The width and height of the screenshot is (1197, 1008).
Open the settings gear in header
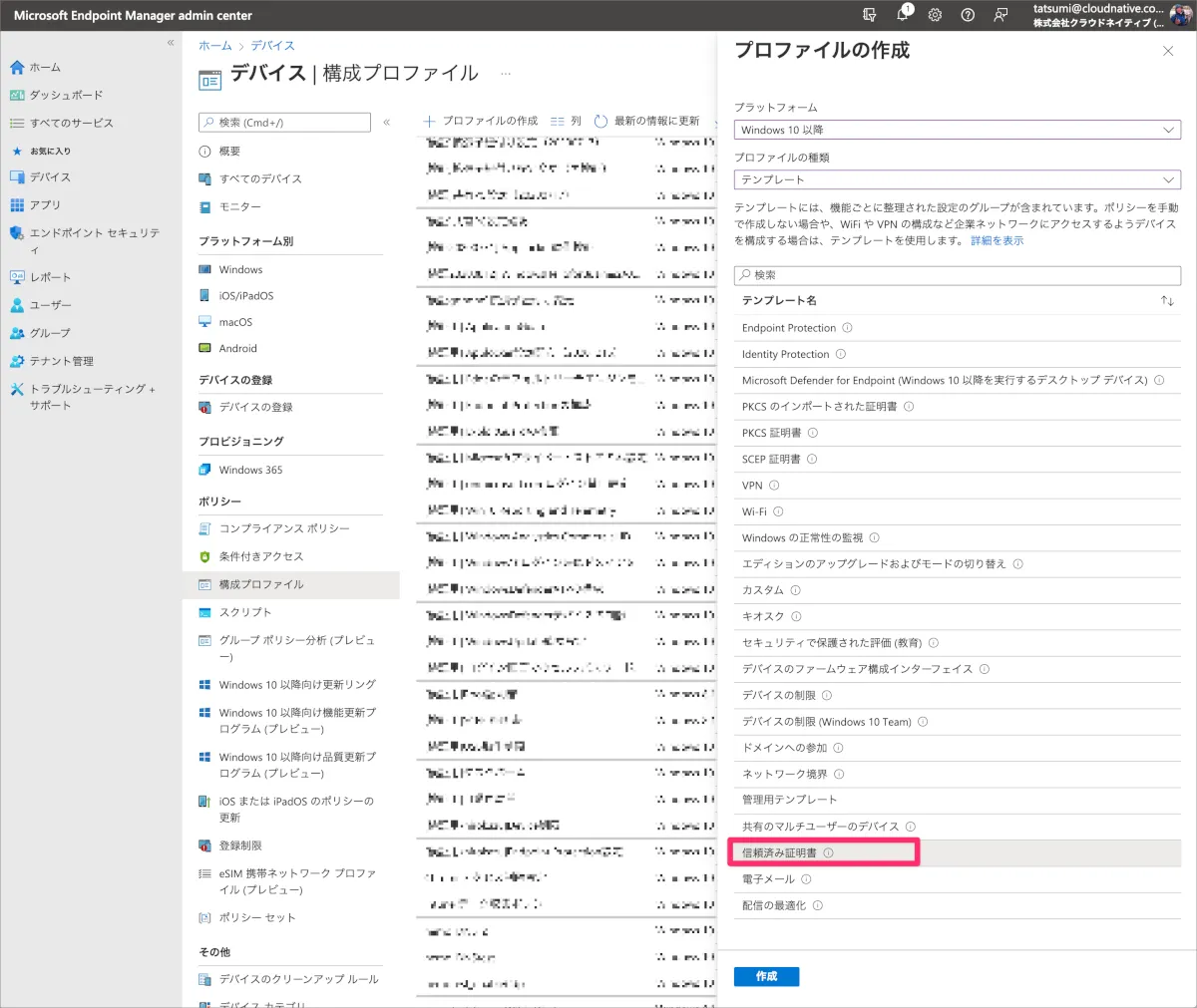[x=935, y=15]
